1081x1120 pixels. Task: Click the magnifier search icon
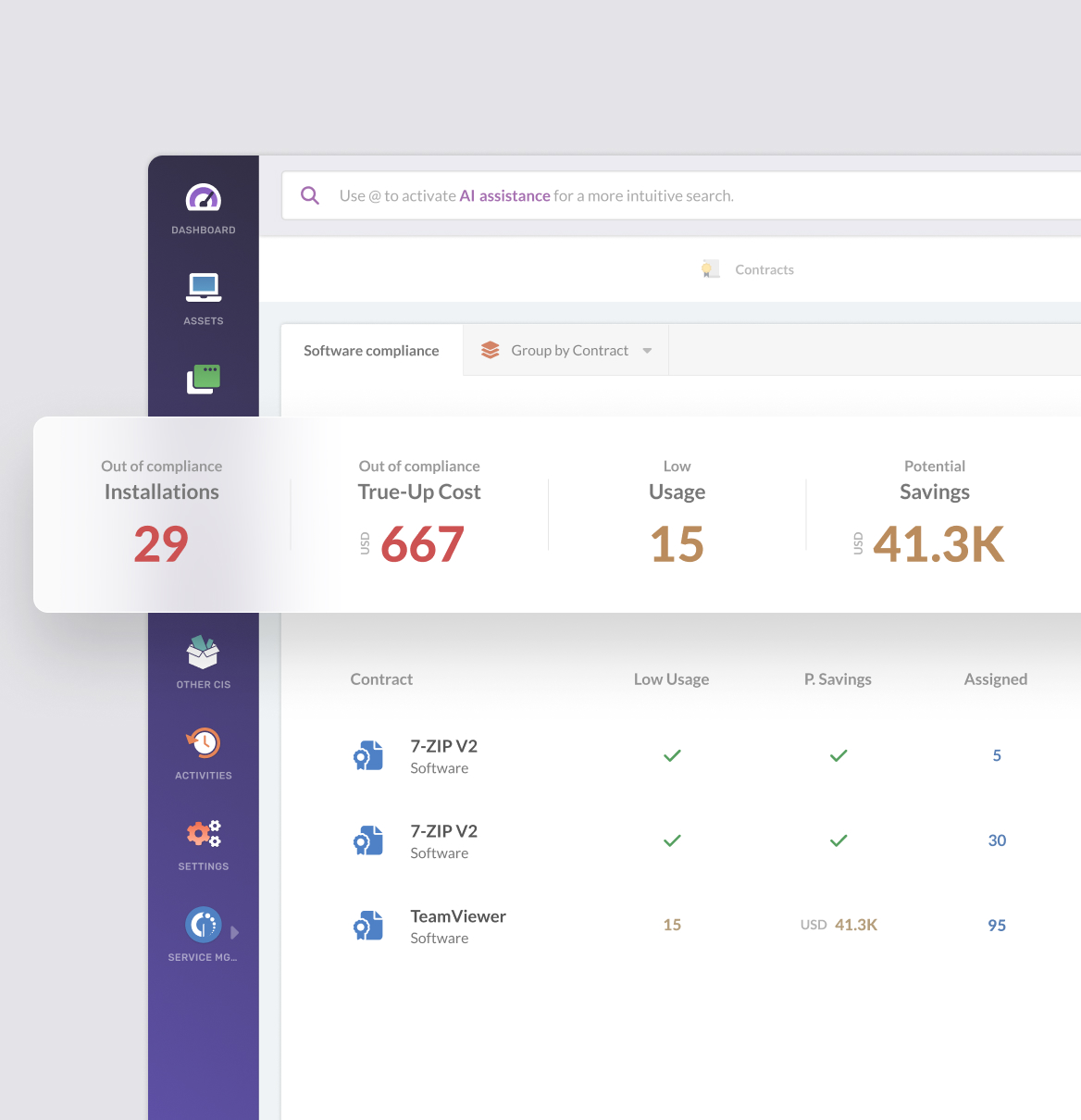click(x=310, y=196)
